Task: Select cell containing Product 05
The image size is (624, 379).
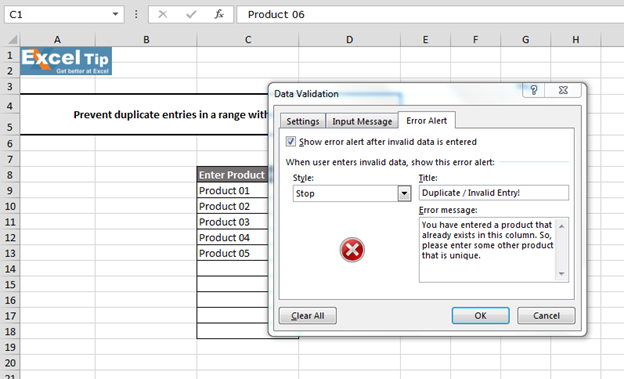Action: (232, 253)
